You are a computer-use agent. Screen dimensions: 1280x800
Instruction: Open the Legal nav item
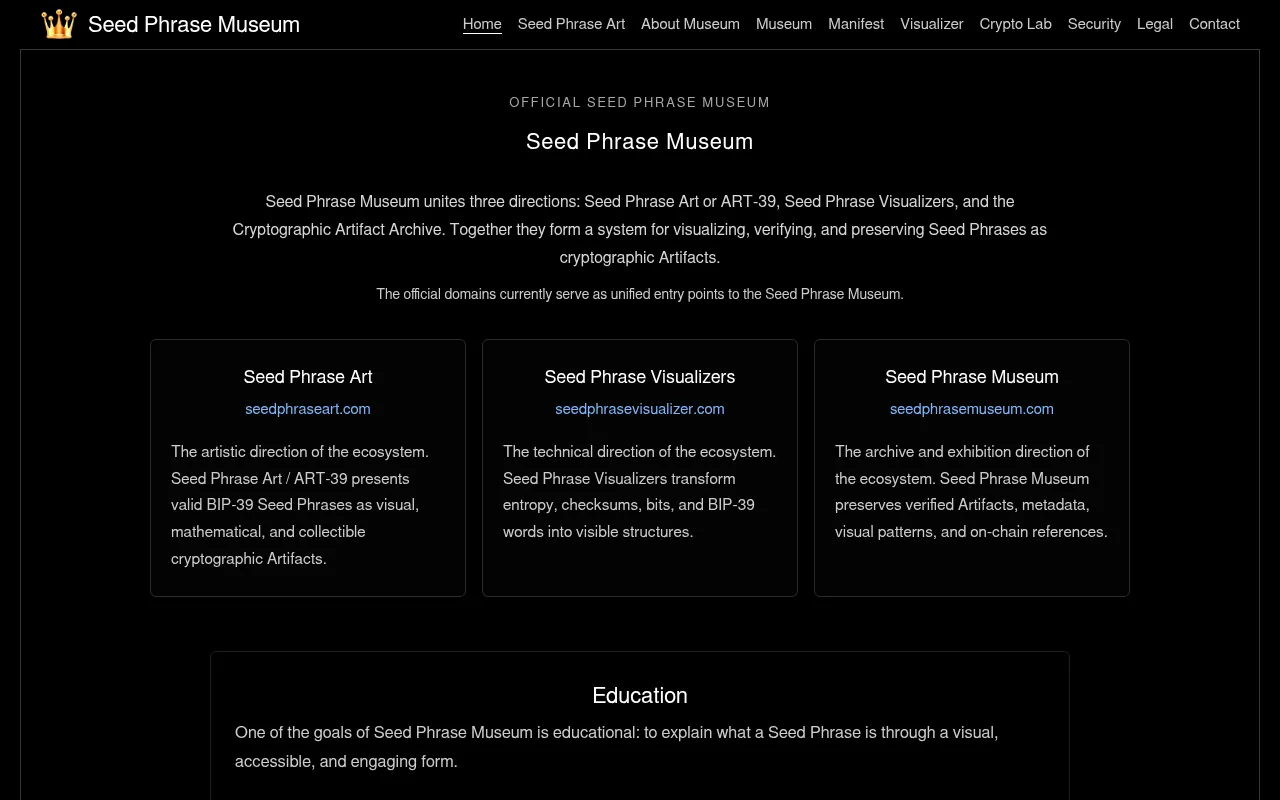point(1155,24)
